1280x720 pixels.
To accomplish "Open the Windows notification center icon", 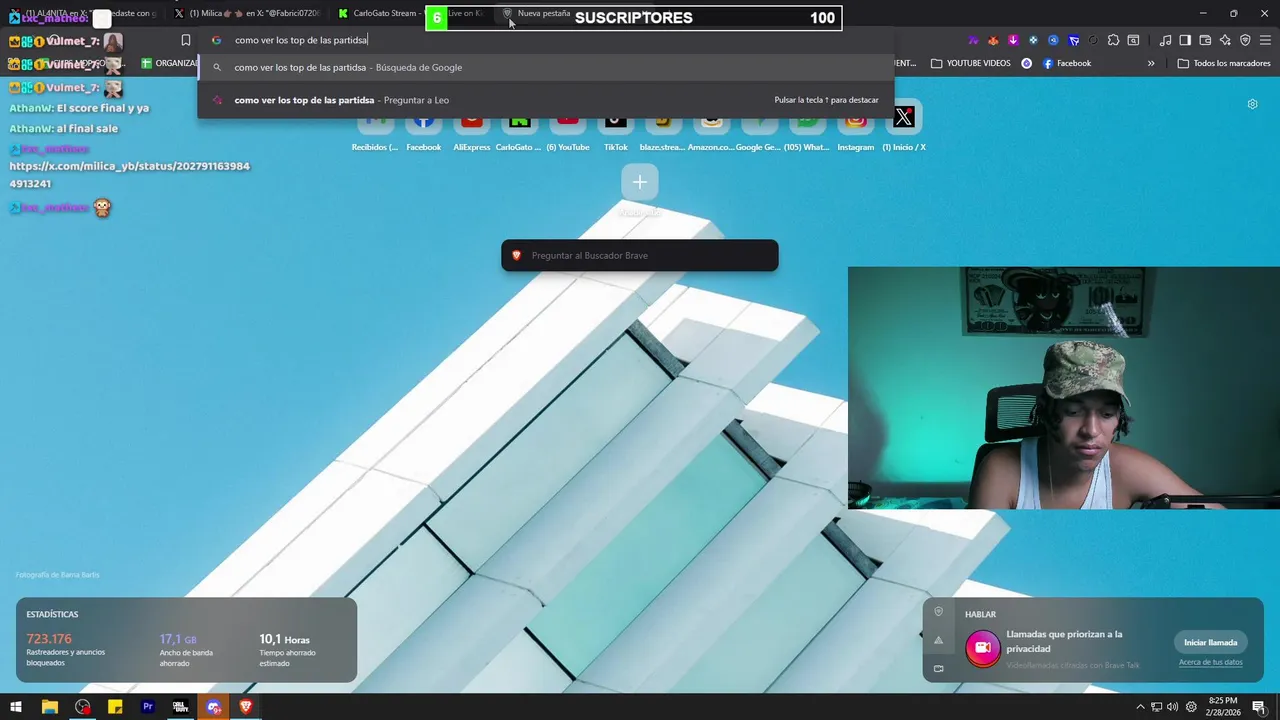I will point(1259,707).
